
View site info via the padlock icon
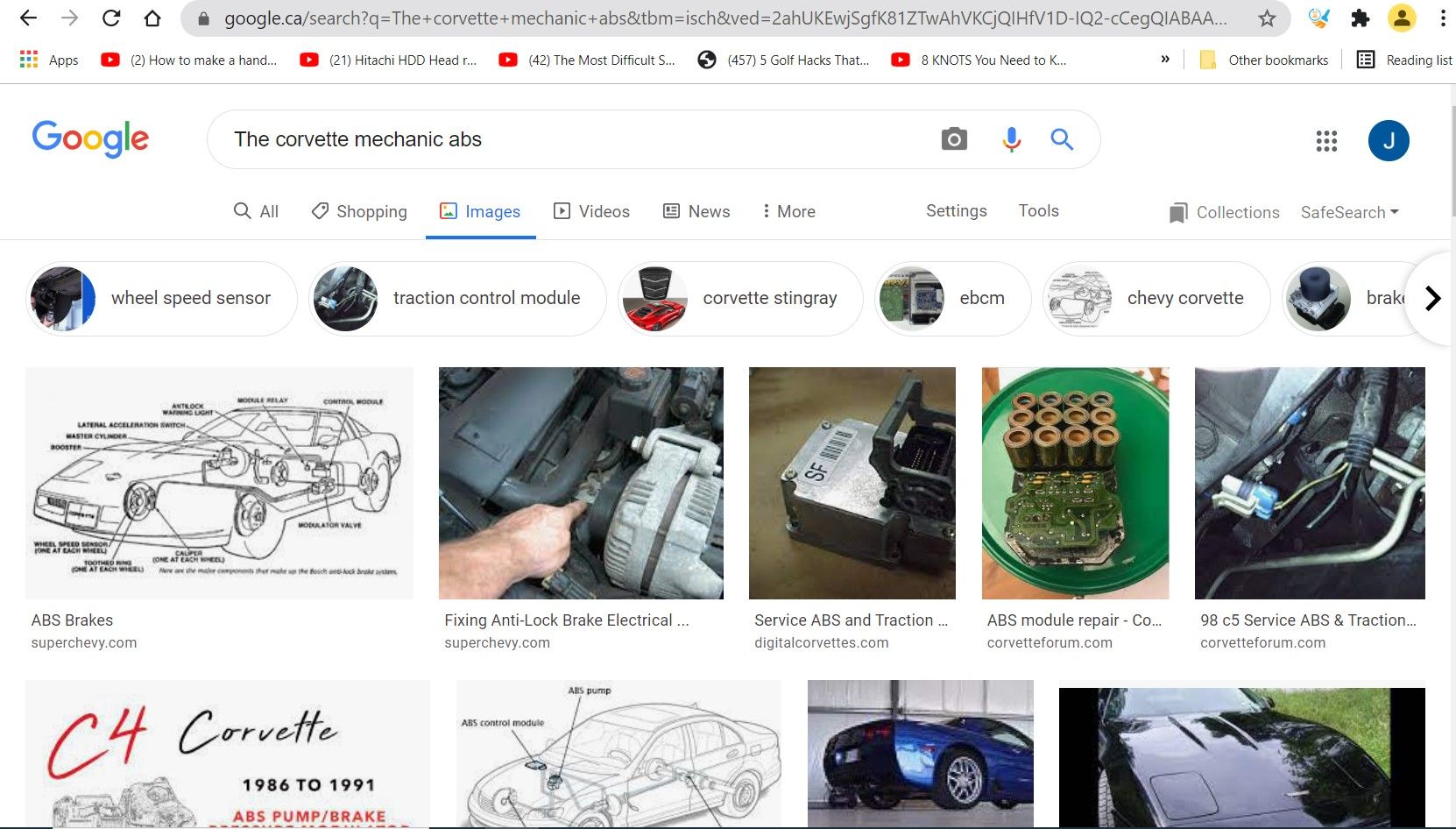click(x=204, y=18)
